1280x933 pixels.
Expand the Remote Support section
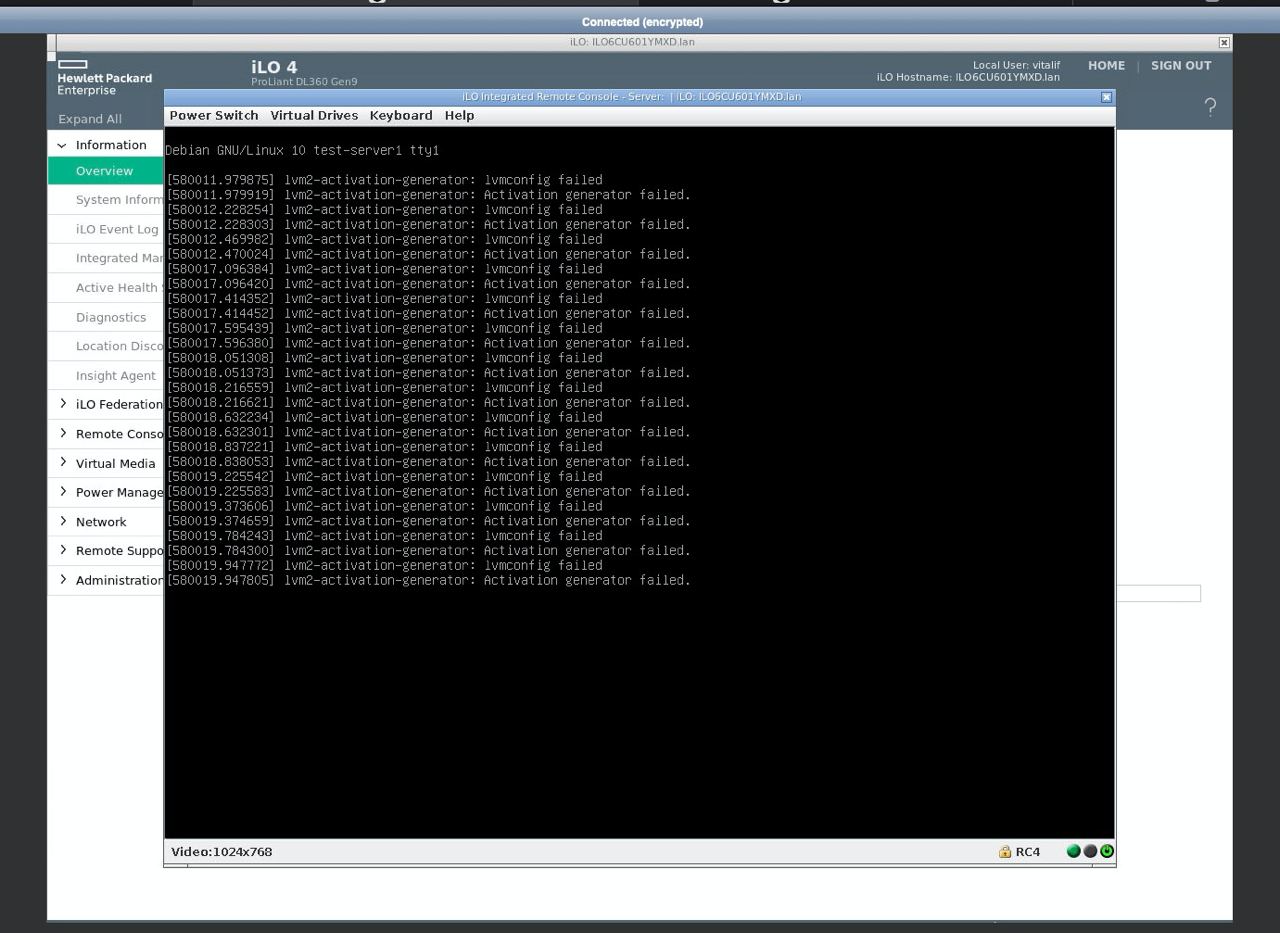point(64,551)
